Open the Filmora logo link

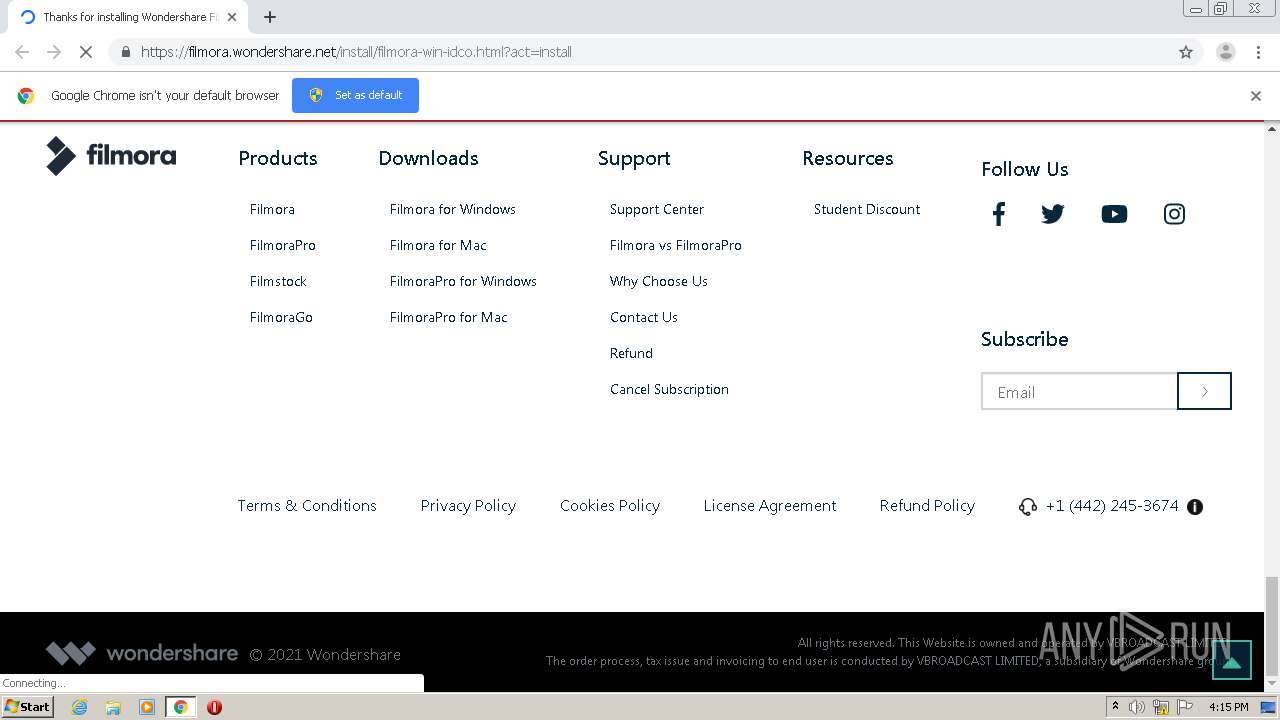[111, 156]
